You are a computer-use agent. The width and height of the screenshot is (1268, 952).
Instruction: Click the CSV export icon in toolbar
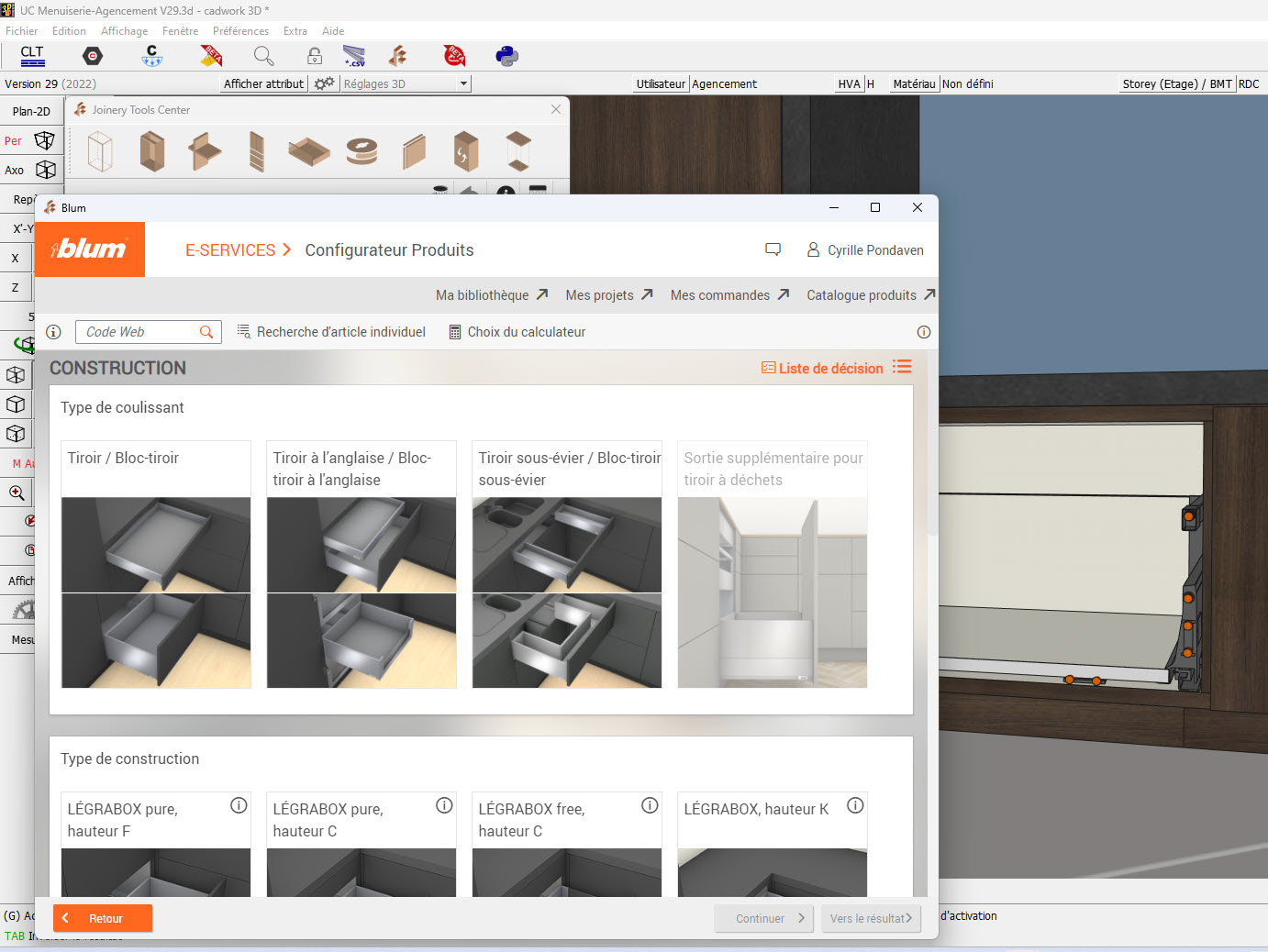(x=354, y=56)
